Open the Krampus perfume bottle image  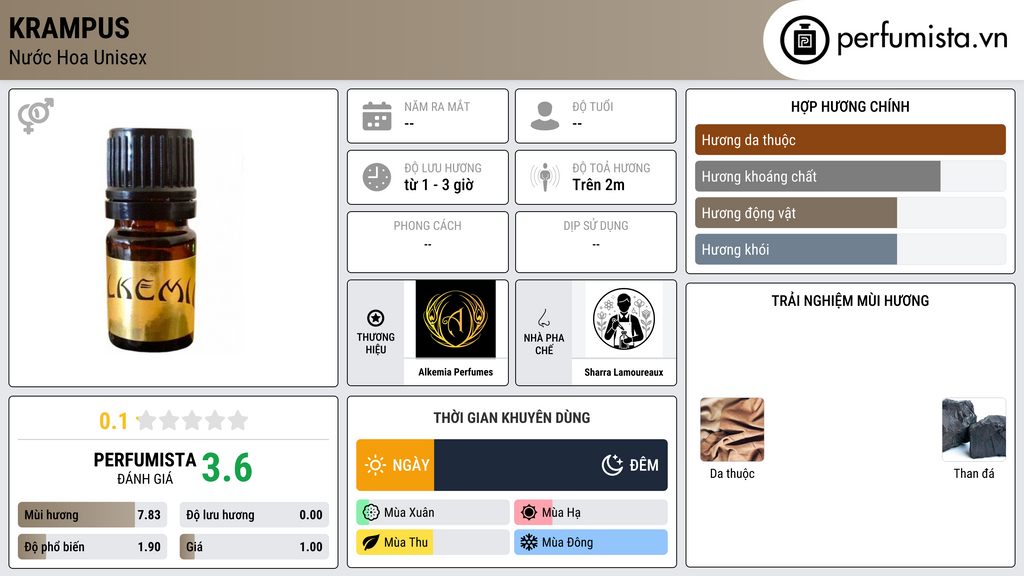coord(151,240)
